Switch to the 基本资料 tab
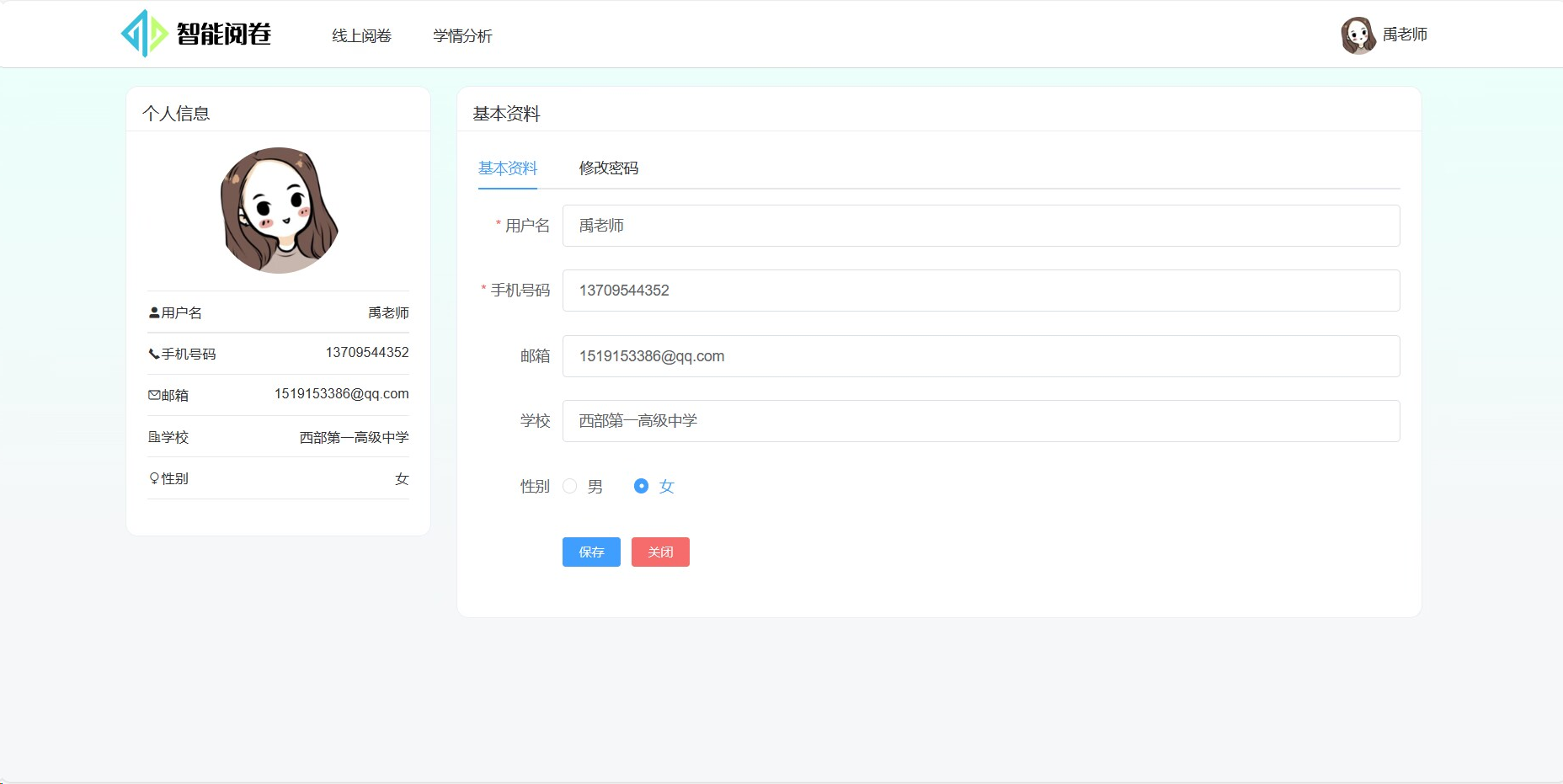This screenshot has height=784, width=1563. point(507,168)
